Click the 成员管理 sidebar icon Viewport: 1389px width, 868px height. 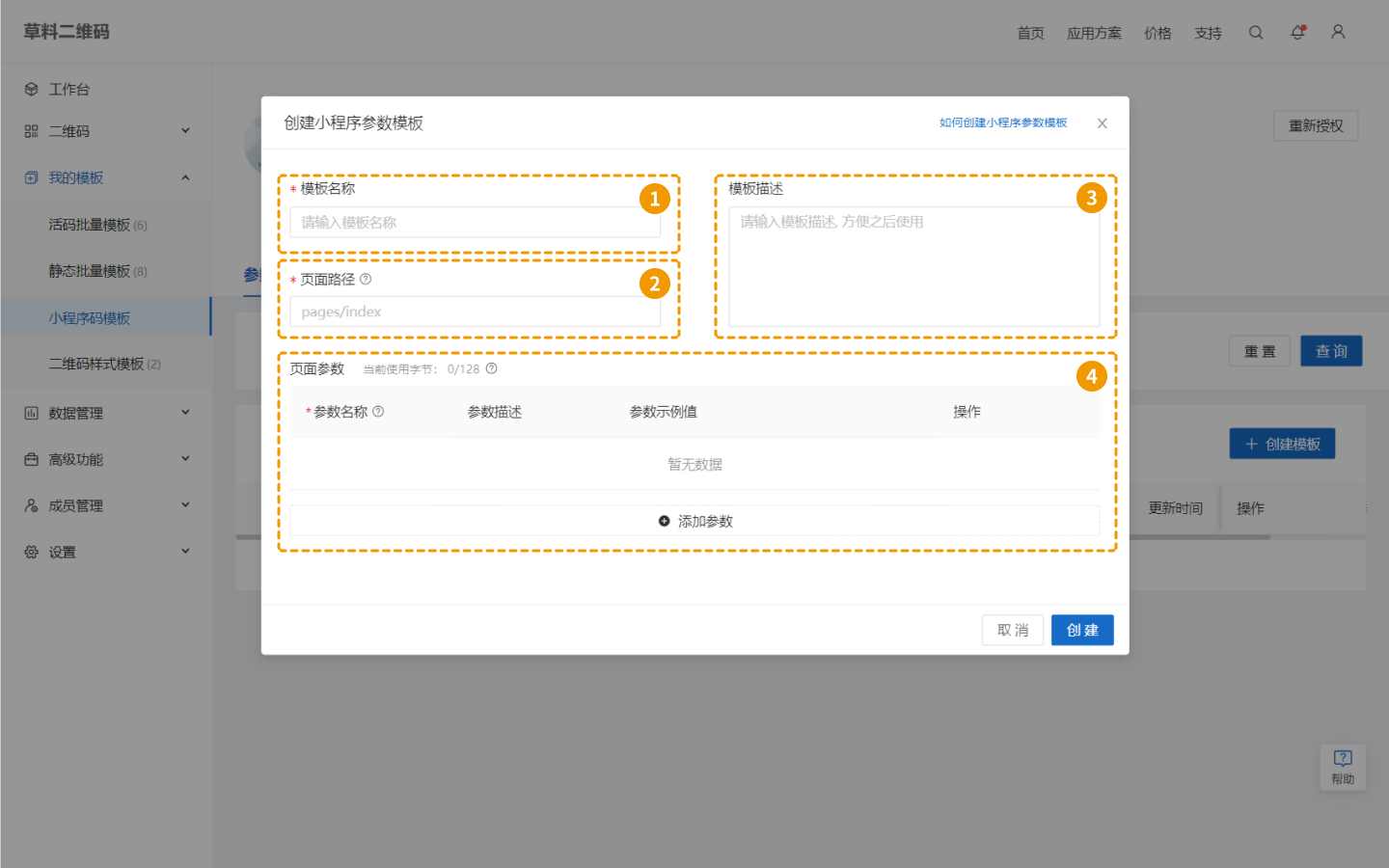30,504
